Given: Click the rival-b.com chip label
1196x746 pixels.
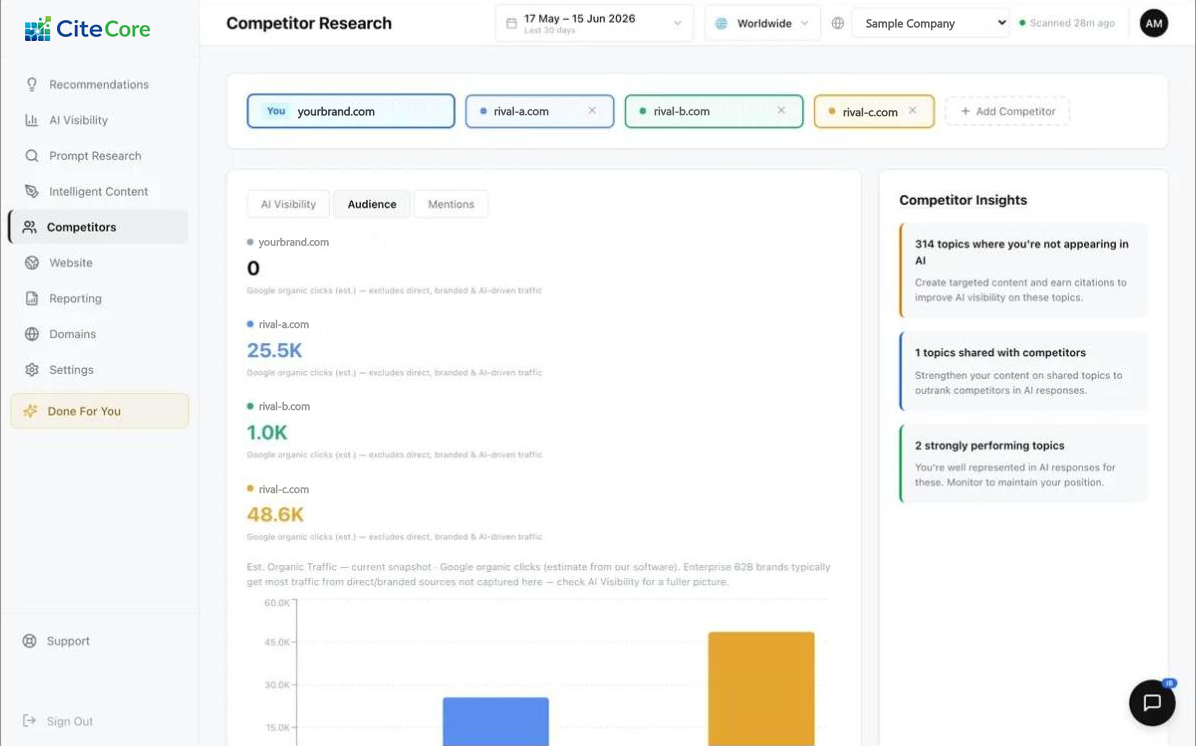Looking at the screenshot, I should pos(681,111).
